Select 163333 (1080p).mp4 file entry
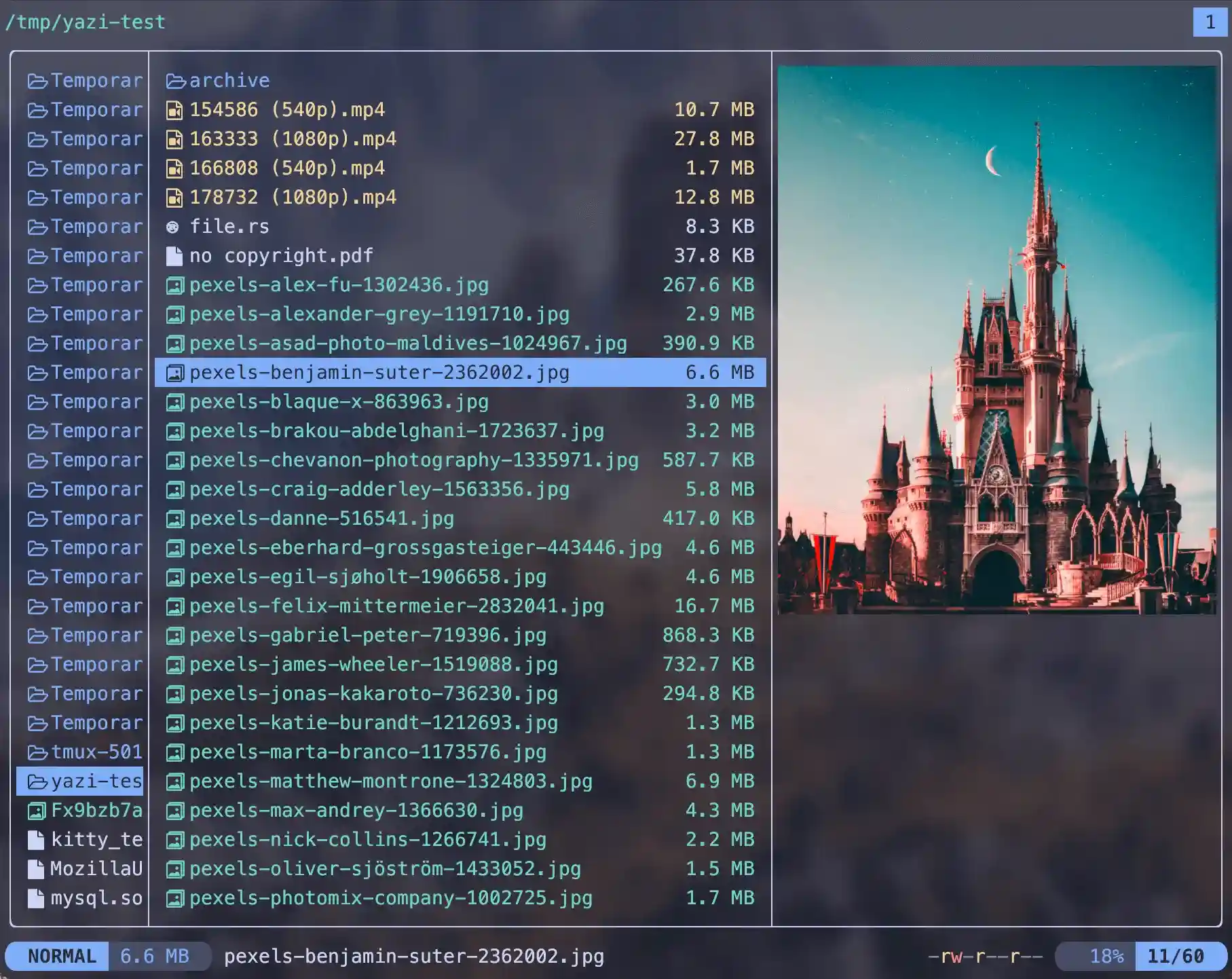Viewport: 1232px width, 979px height. click(293, 139)
